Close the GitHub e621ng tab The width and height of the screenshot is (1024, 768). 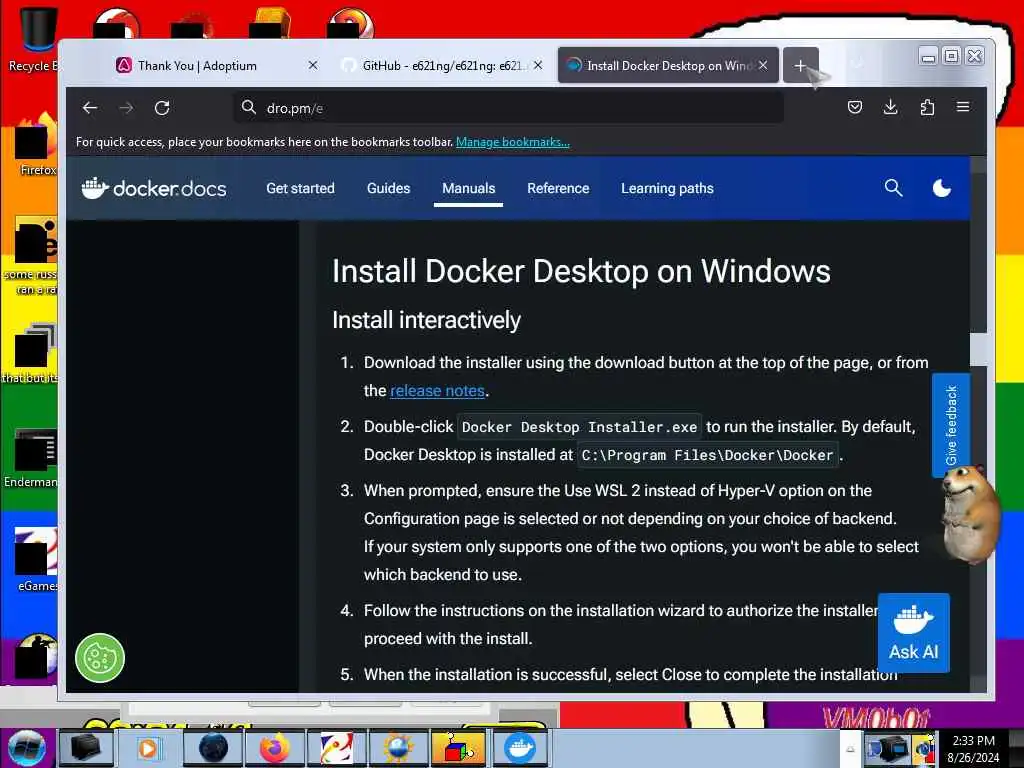(x=537, y=65)
